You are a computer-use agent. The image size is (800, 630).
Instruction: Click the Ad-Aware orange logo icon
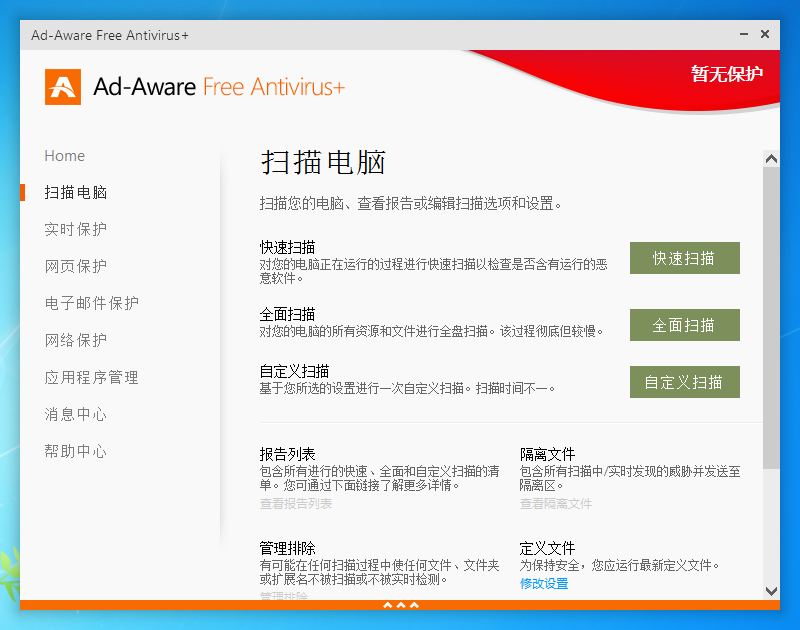(x=63, y=87)
